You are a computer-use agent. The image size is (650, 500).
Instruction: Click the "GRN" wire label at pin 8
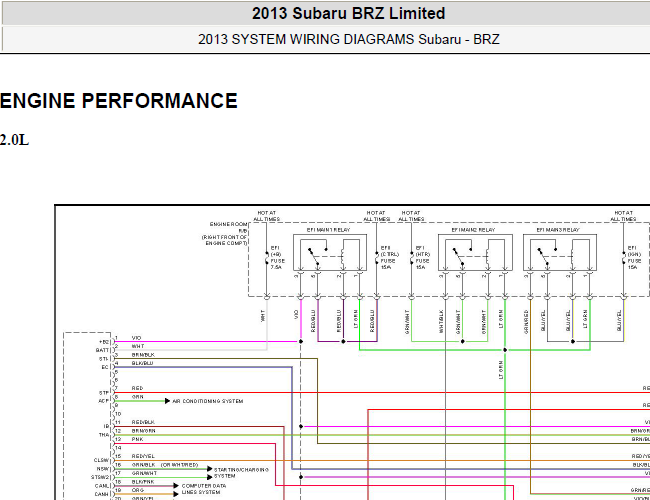pyautogui.click(x=138, y=397)
